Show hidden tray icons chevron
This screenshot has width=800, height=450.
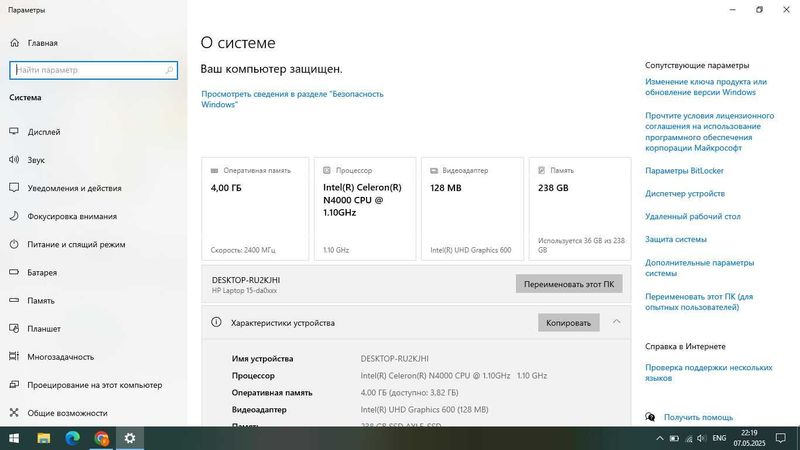pyautogui.click(x=660, y=438)
